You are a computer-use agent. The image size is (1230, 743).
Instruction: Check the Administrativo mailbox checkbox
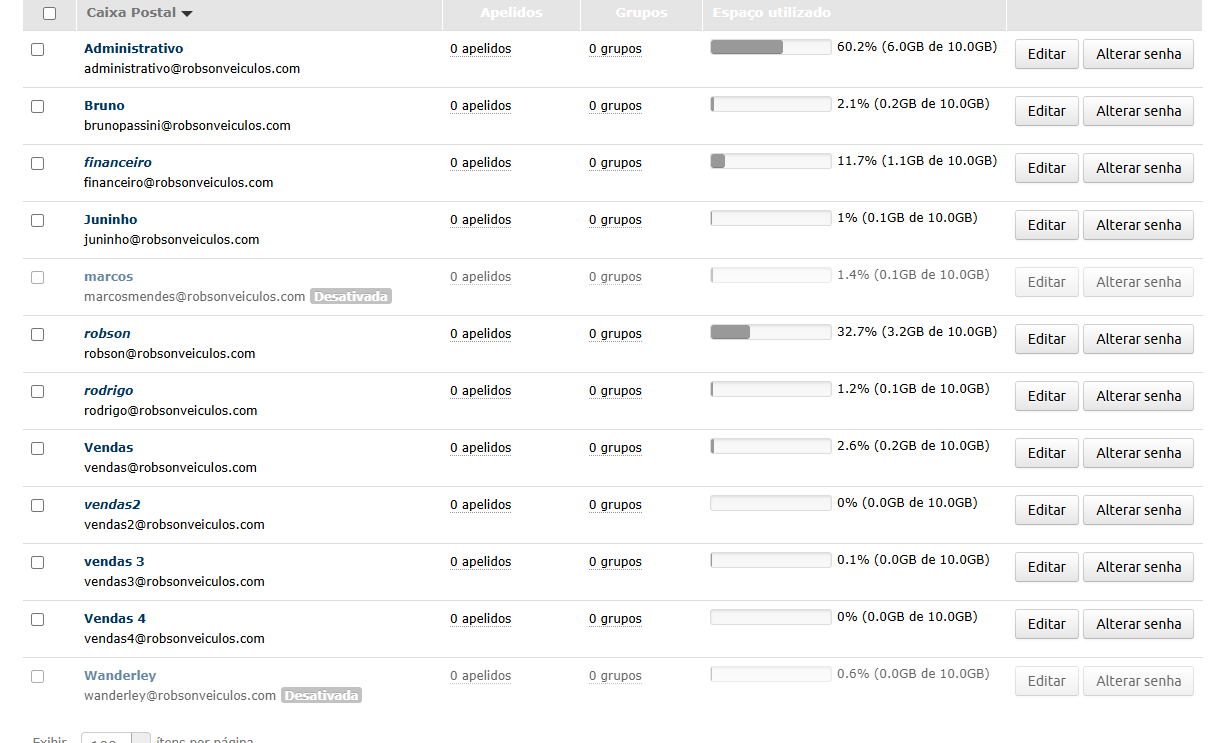[x=38, y=49]
